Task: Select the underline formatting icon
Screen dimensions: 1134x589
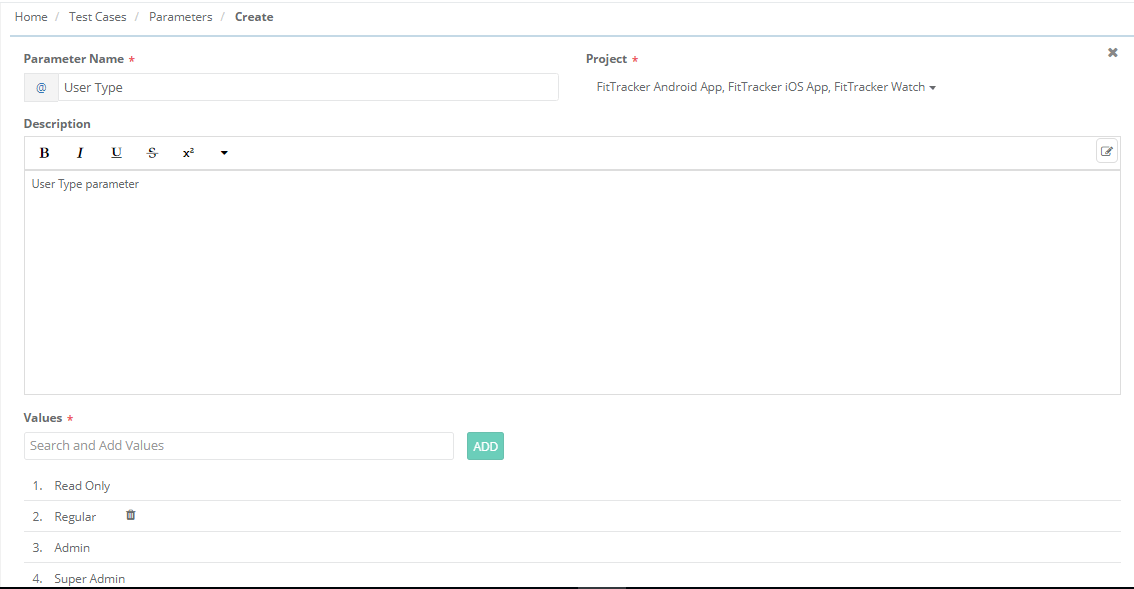Action: pos(116,152)
